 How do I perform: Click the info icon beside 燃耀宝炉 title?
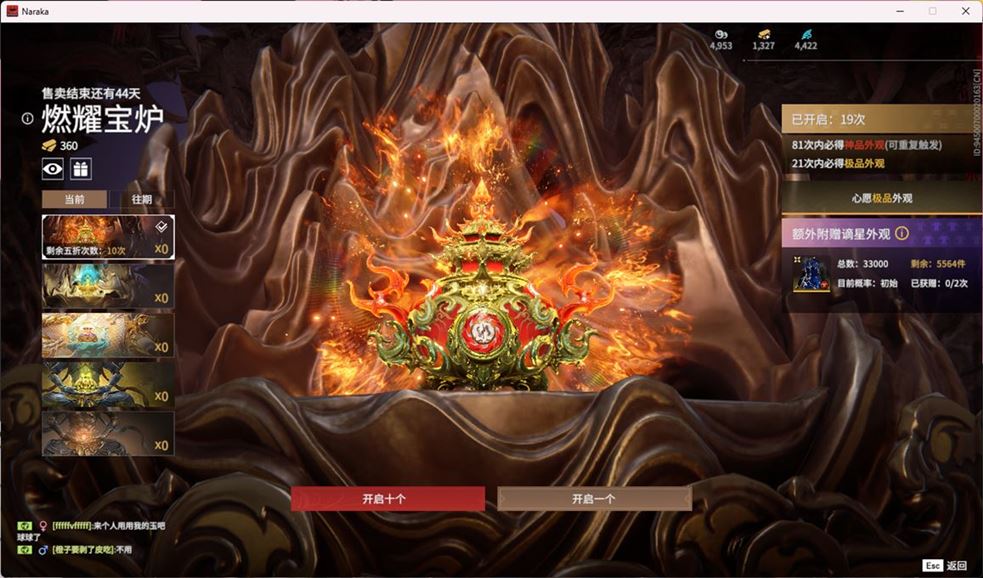[28, 118]
